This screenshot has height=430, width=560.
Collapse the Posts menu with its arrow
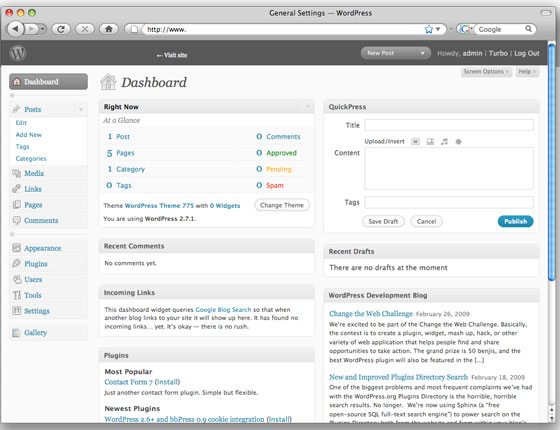[x=81, y=109]
